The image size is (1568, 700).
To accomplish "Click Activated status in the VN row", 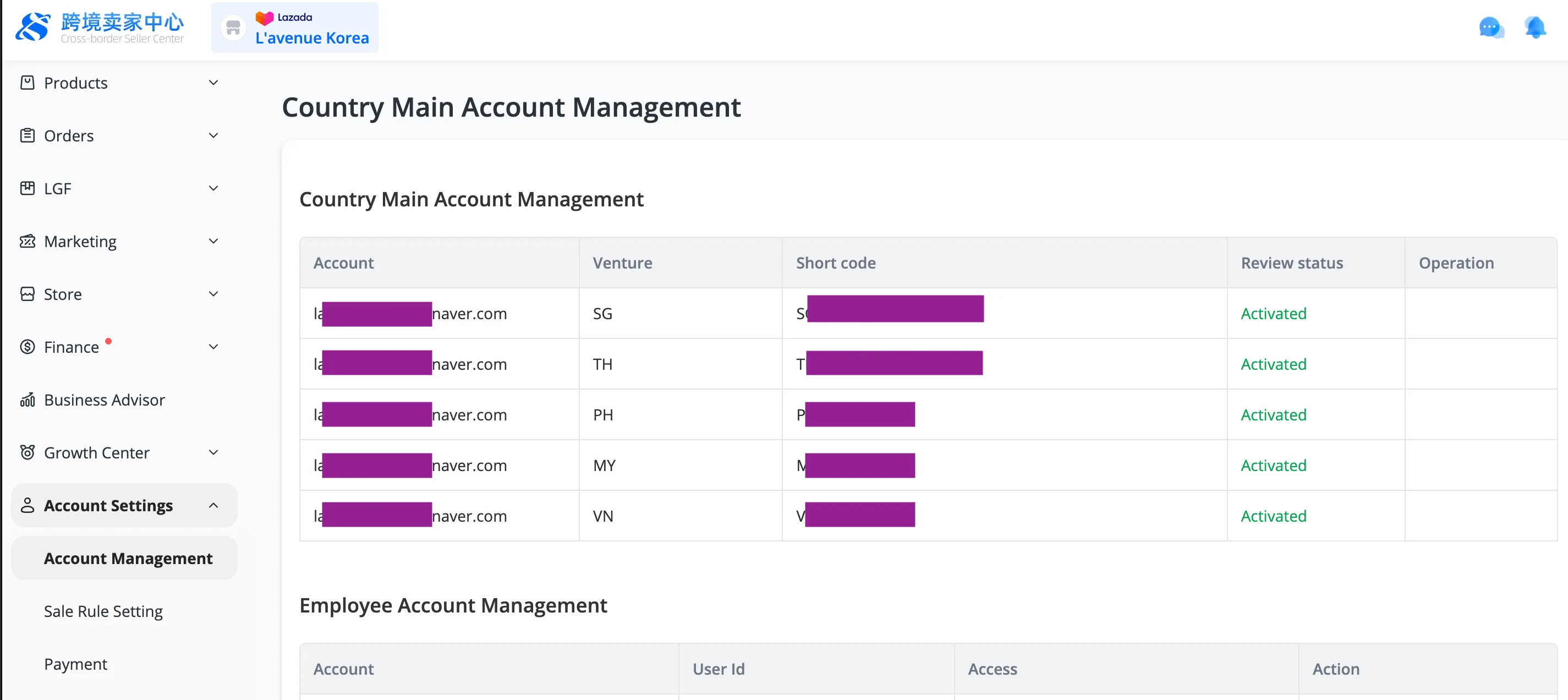I will point(1274,516).
